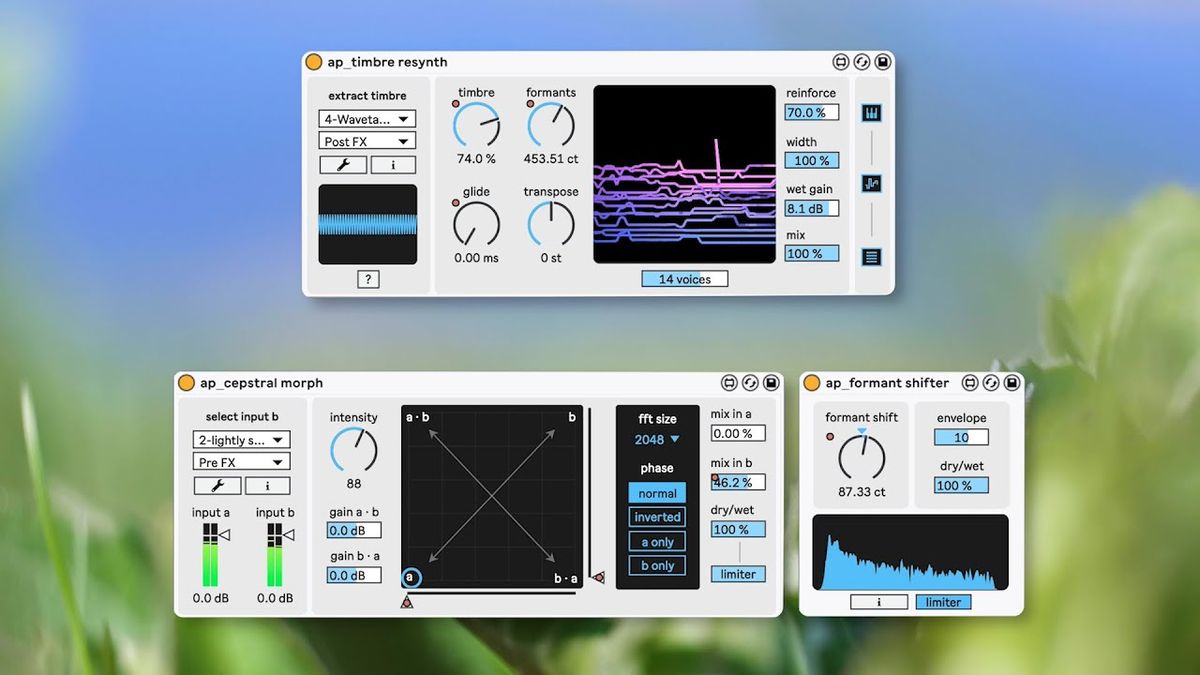Select the a only phase option
The image size is (1200, 675).
[657, 542]
